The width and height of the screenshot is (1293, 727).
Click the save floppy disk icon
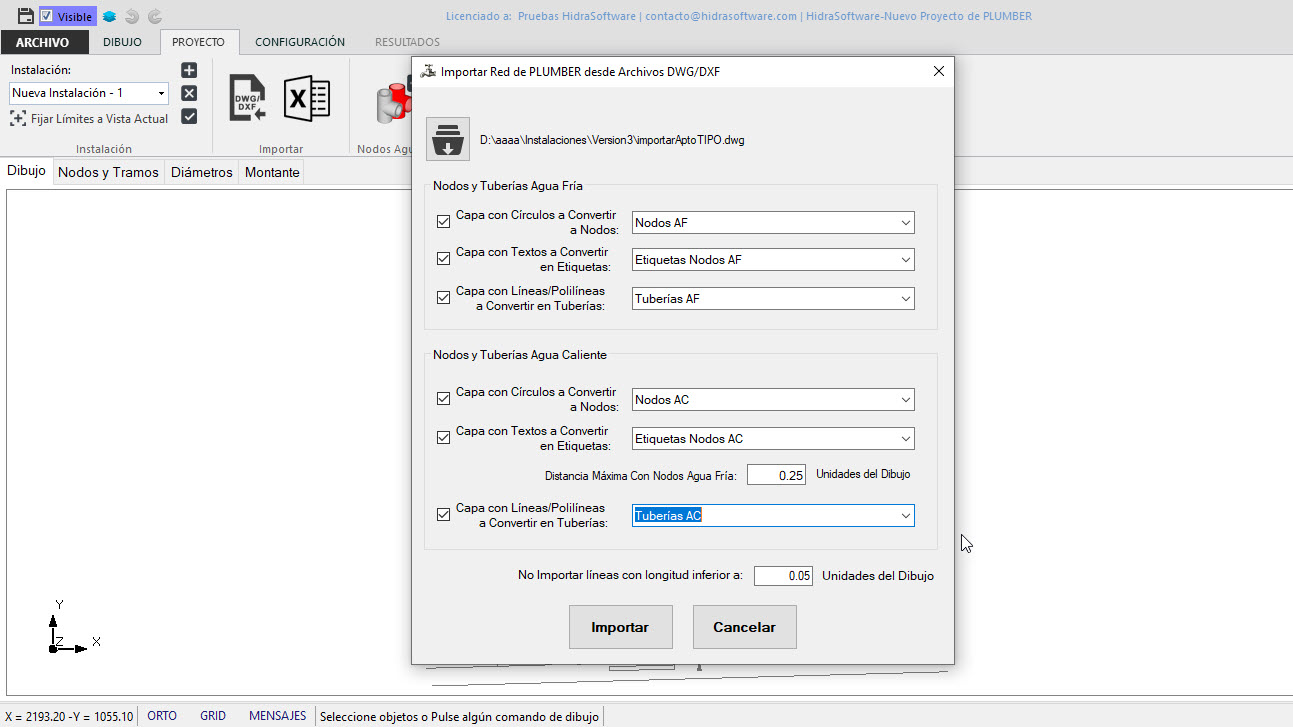click(26, 16)
